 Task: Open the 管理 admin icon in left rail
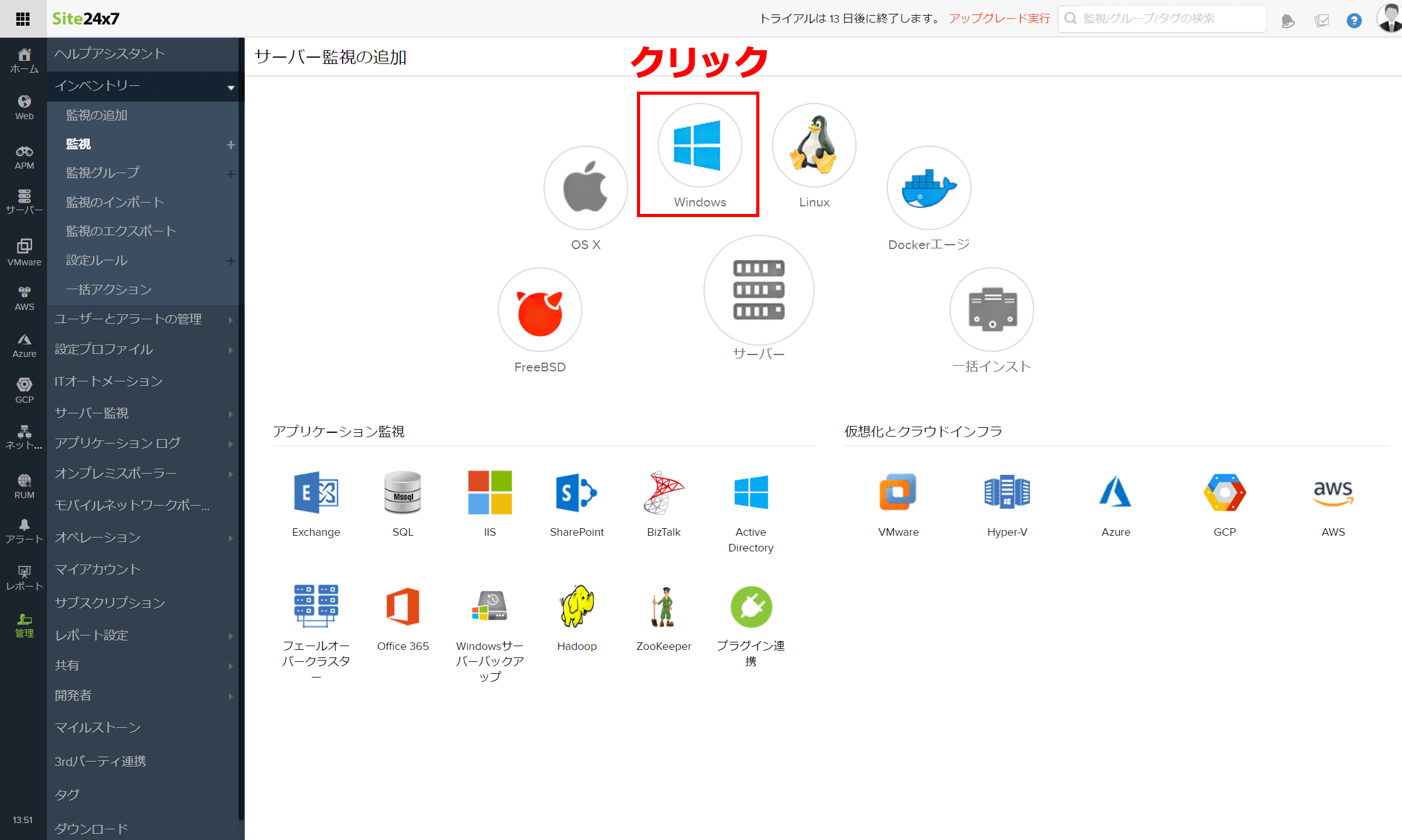point(24,625)
